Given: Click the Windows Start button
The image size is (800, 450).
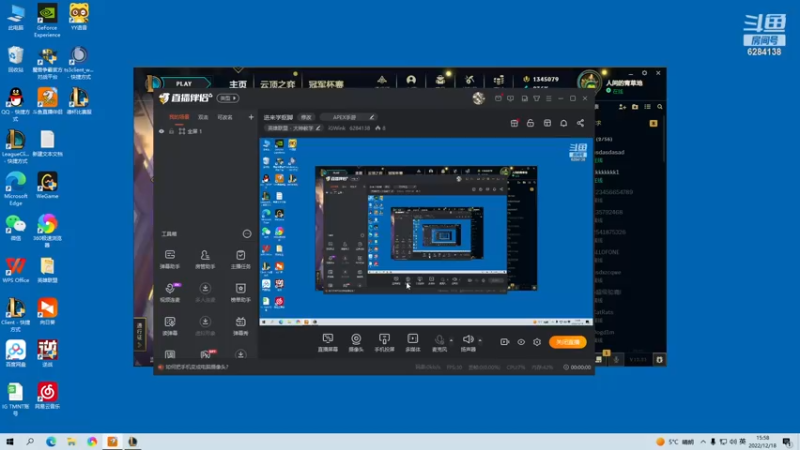Looking at the screenshot, I should coord(10,442).
